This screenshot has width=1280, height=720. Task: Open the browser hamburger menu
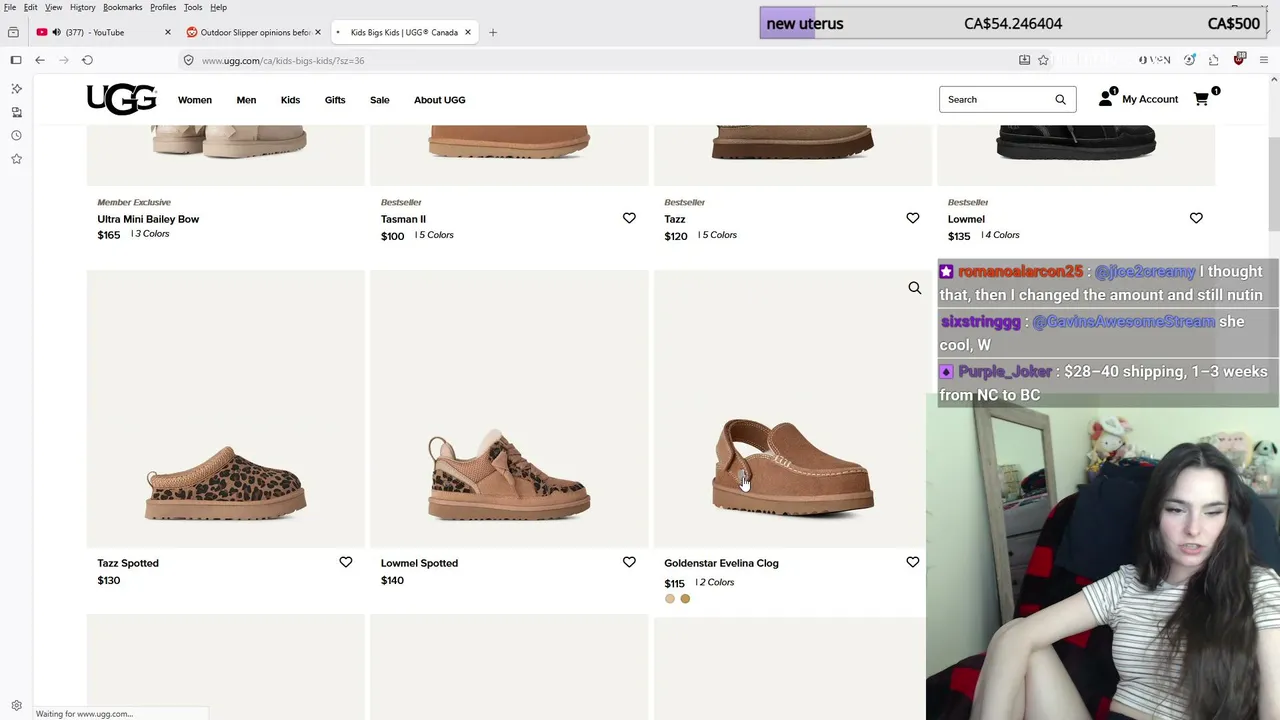(x=1264, y=60)
